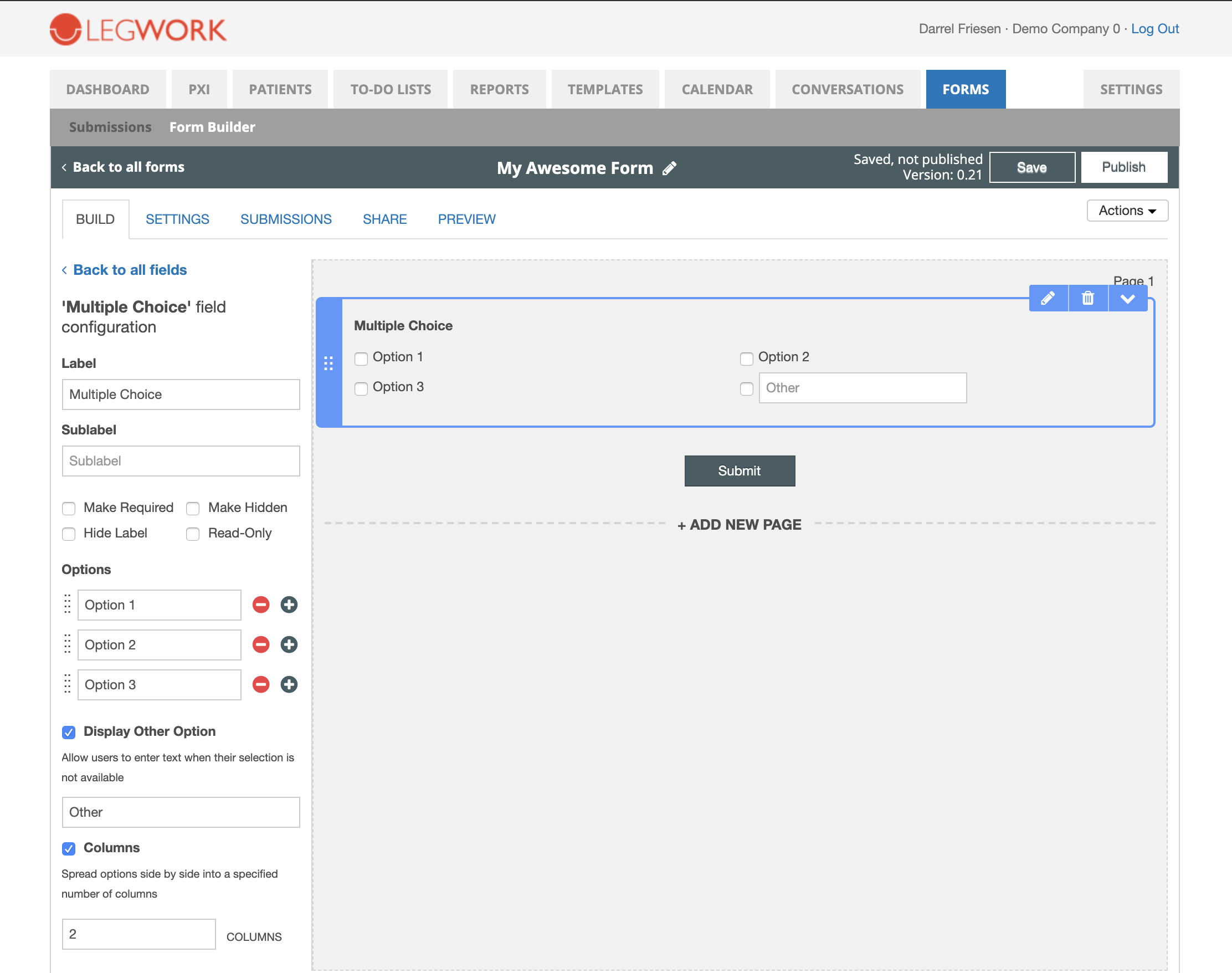This screenshot has width=1232, height=973.
Task: Toggle the Read-Only checkbox
Action: click(x=193, y=534)
